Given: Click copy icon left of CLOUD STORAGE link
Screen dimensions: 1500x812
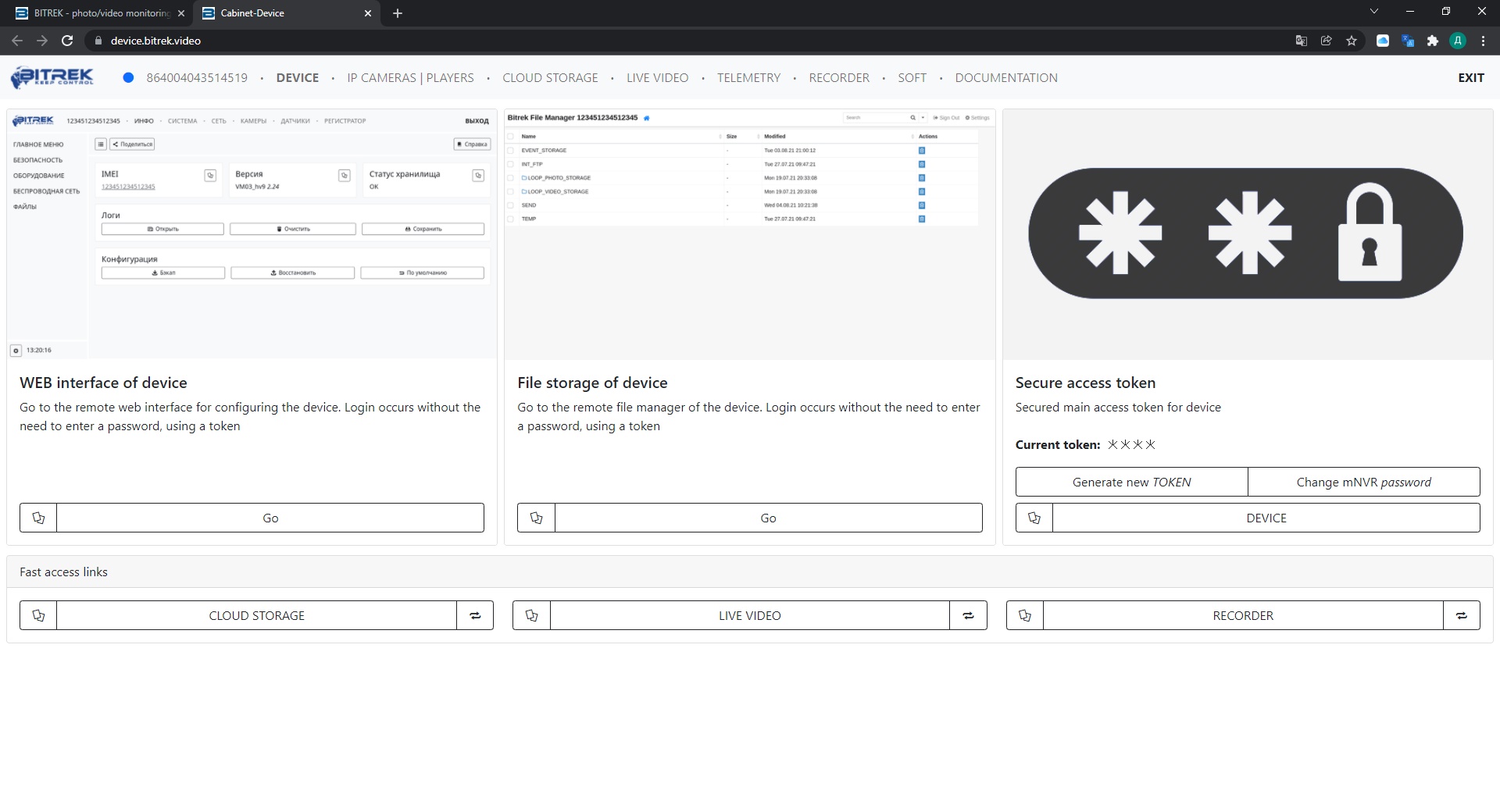Looking at the screenshot, I should [x=38, y=615].
